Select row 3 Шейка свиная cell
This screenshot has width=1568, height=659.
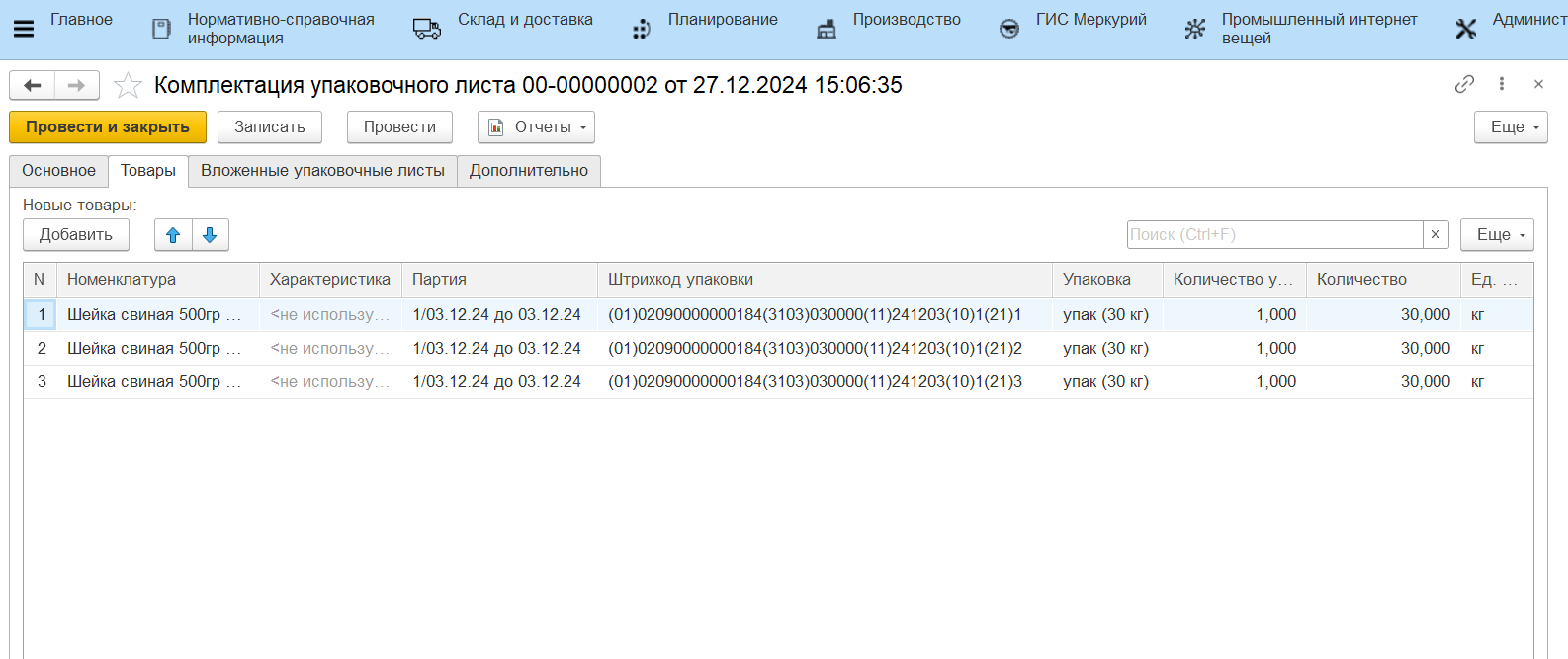158,382
